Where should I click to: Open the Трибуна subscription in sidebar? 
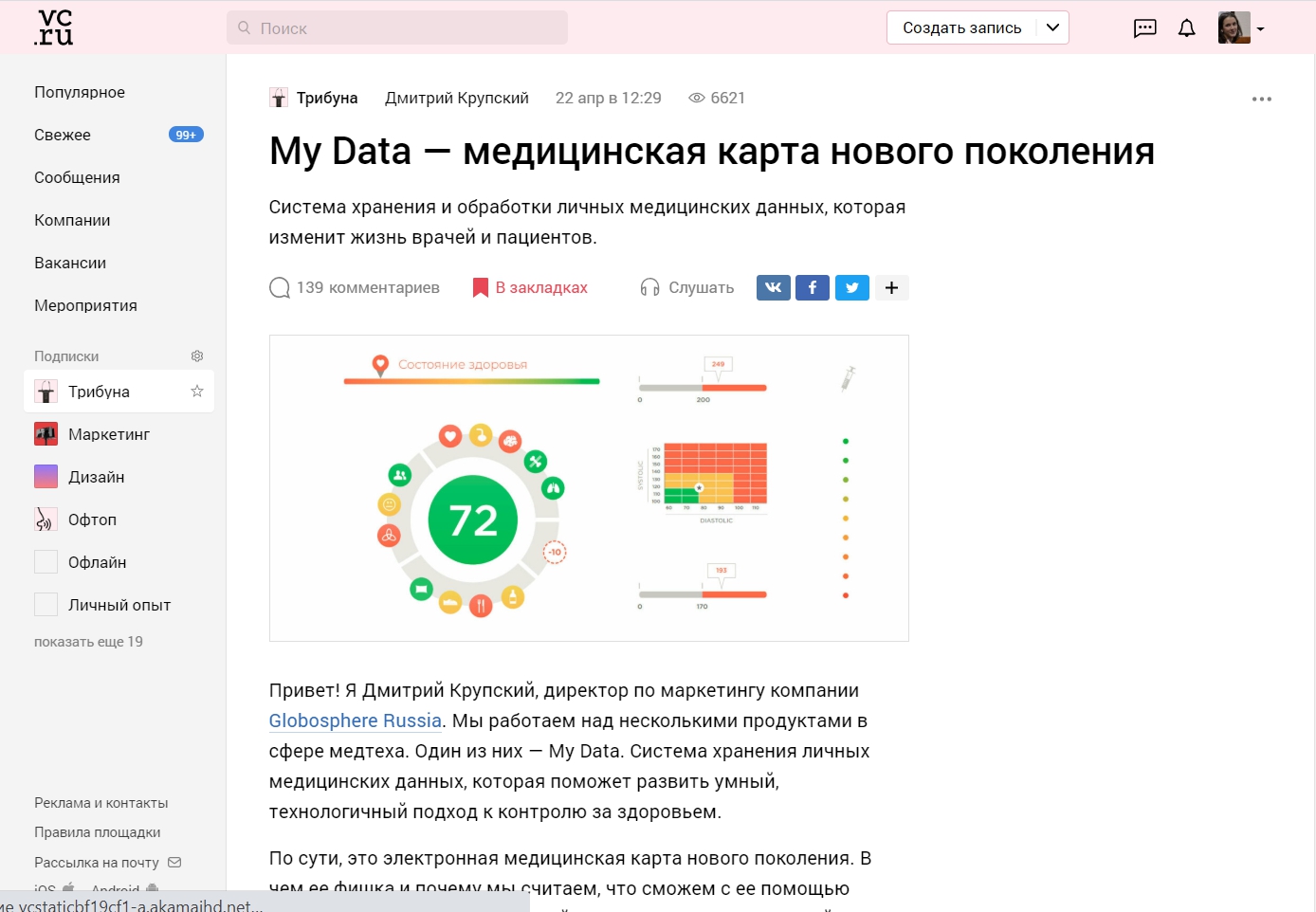click(119, 392)
